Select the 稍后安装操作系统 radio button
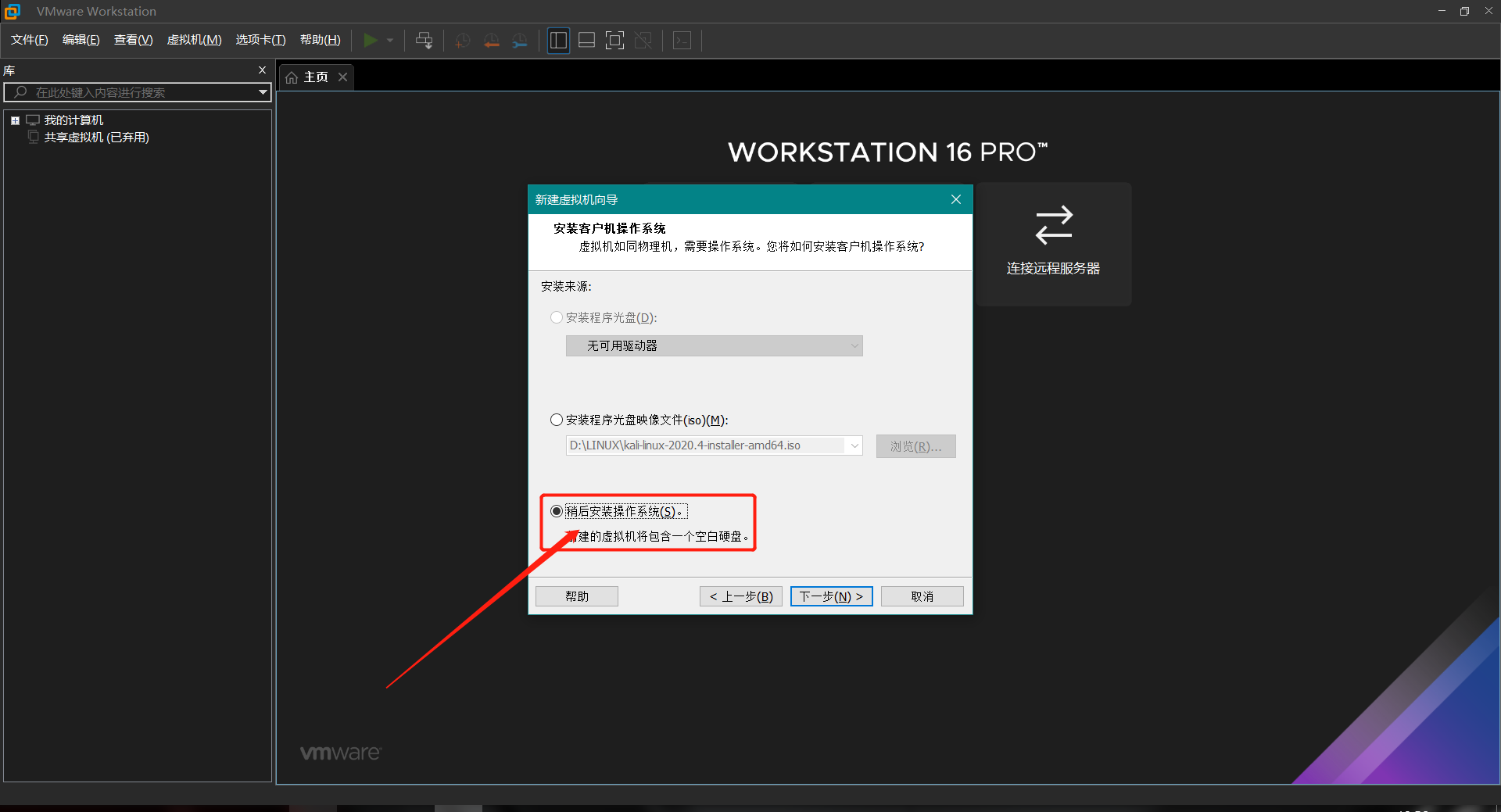The height and width of the screenshot is (812, 1501). (557, 510)
